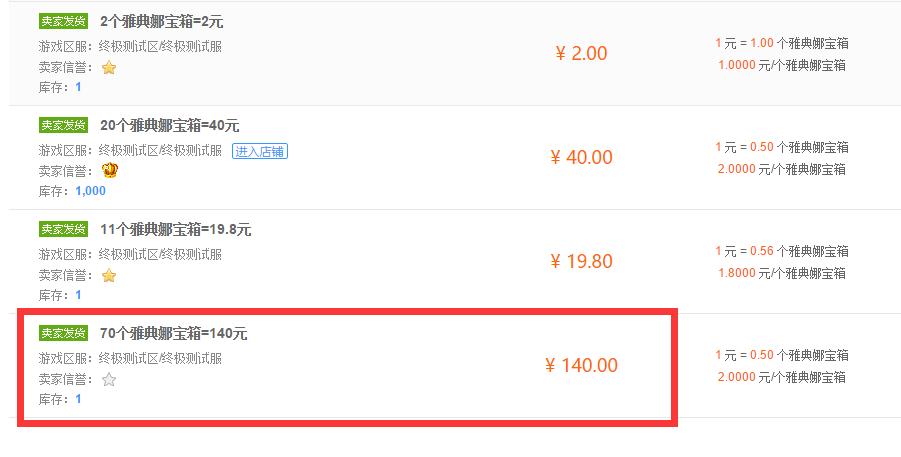Open listing titled 2个雅典娜宝箱=2元
The width and height of the screenshot is (901, 457).
coord(161,22)
